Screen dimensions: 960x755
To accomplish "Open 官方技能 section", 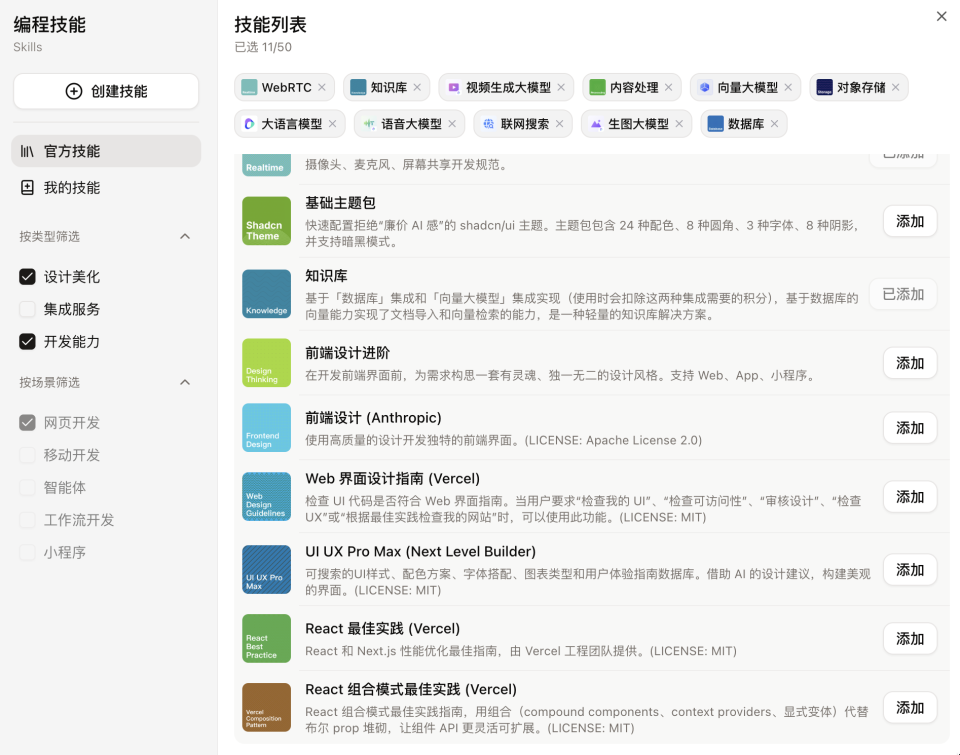I will [x=106, y=151].
